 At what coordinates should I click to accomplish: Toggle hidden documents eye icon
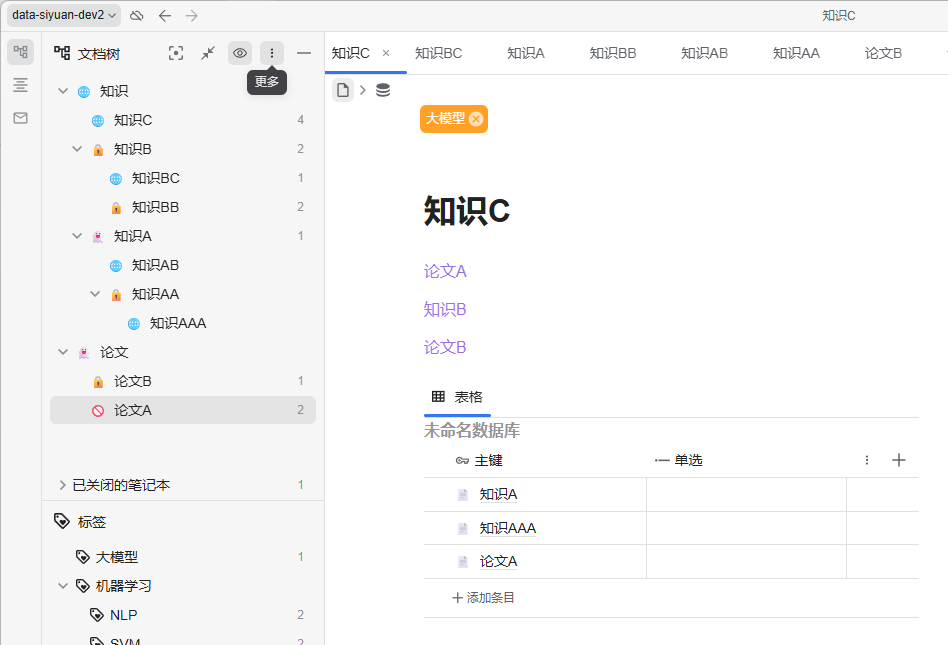tap(240, 53)
